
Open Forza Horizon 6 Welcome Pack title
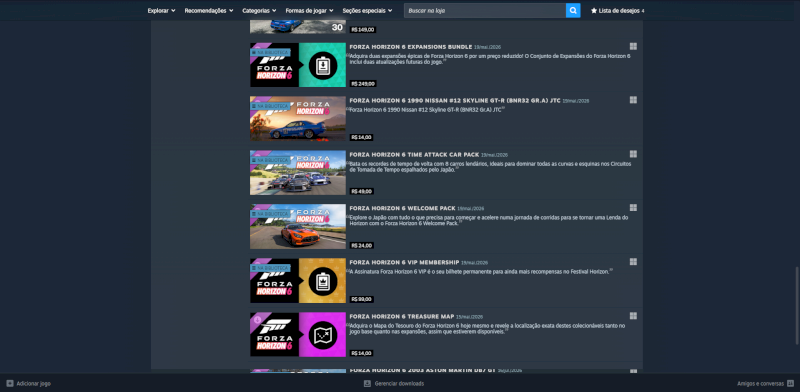coord(403,208)
